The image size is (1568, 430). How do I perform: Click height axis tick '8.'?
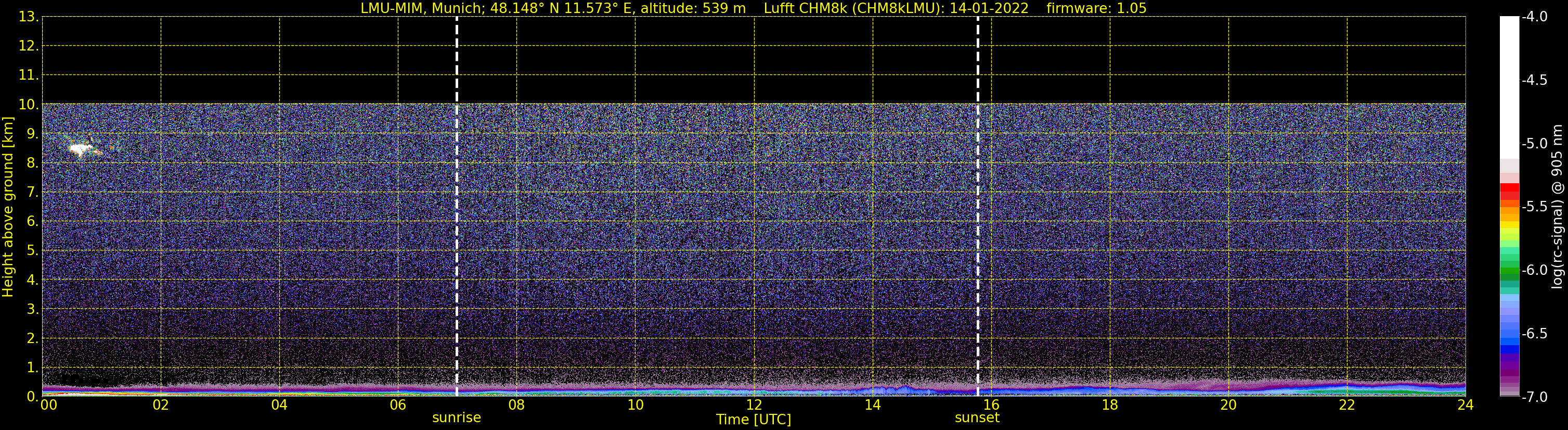coord(32,163)
